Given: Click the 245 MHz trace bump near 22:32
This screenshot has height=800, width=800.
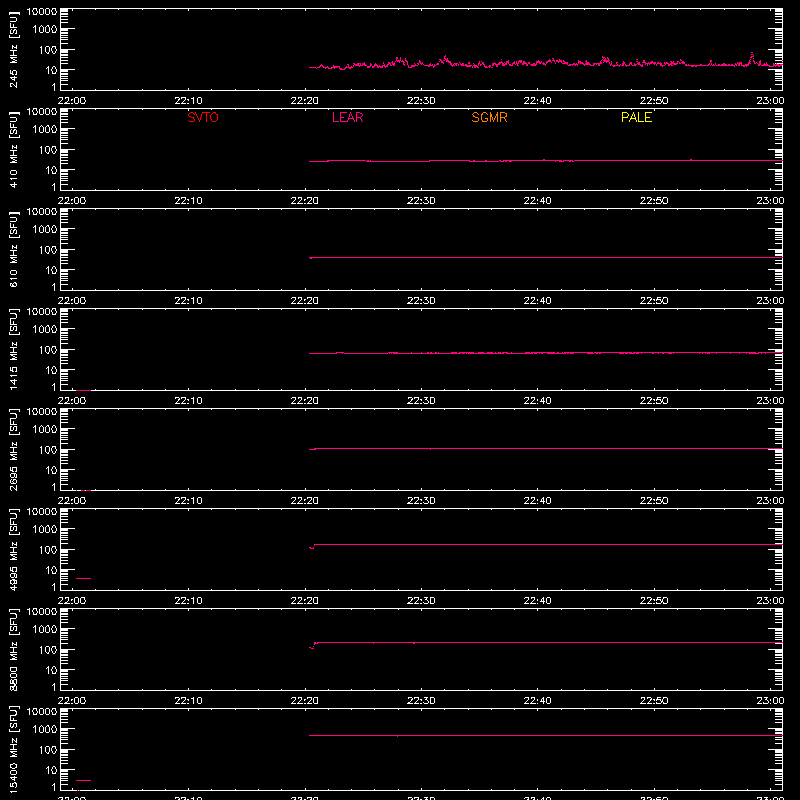Looking at the screenshot, I should (445, 58).
